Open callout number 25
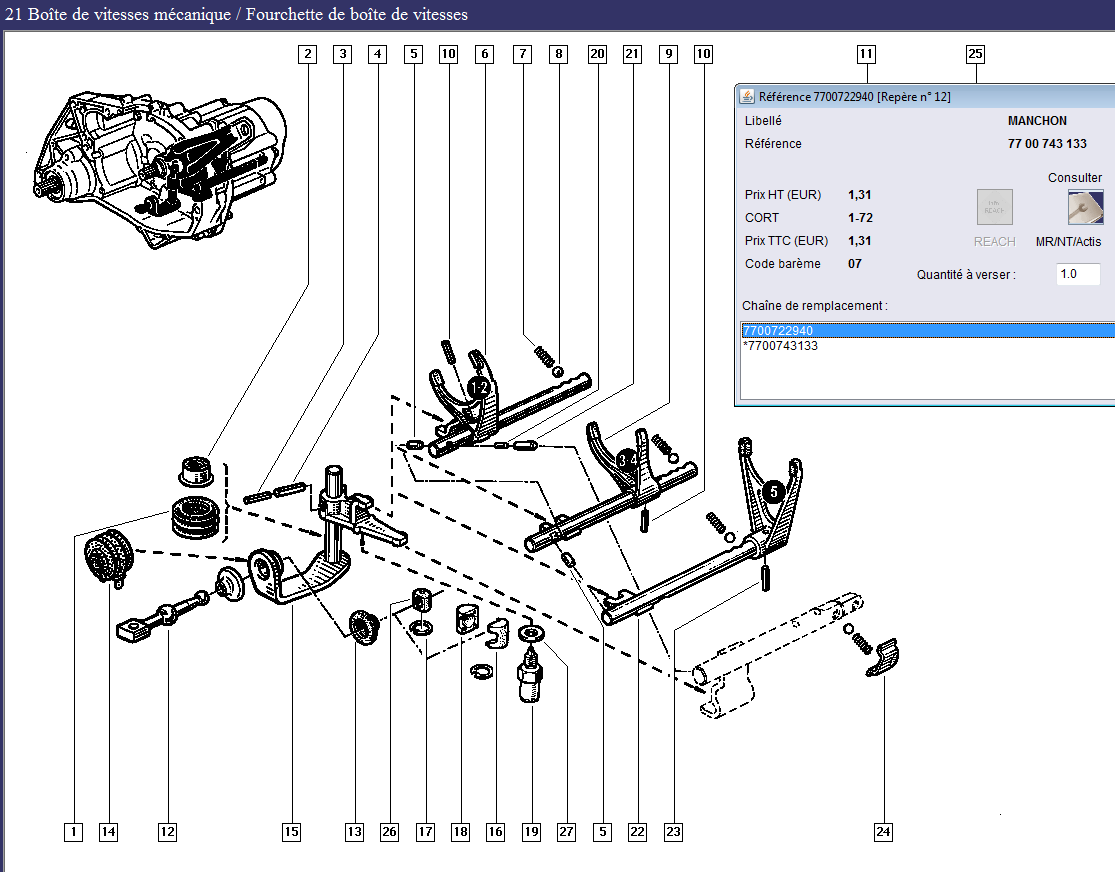 pos(976,54)
